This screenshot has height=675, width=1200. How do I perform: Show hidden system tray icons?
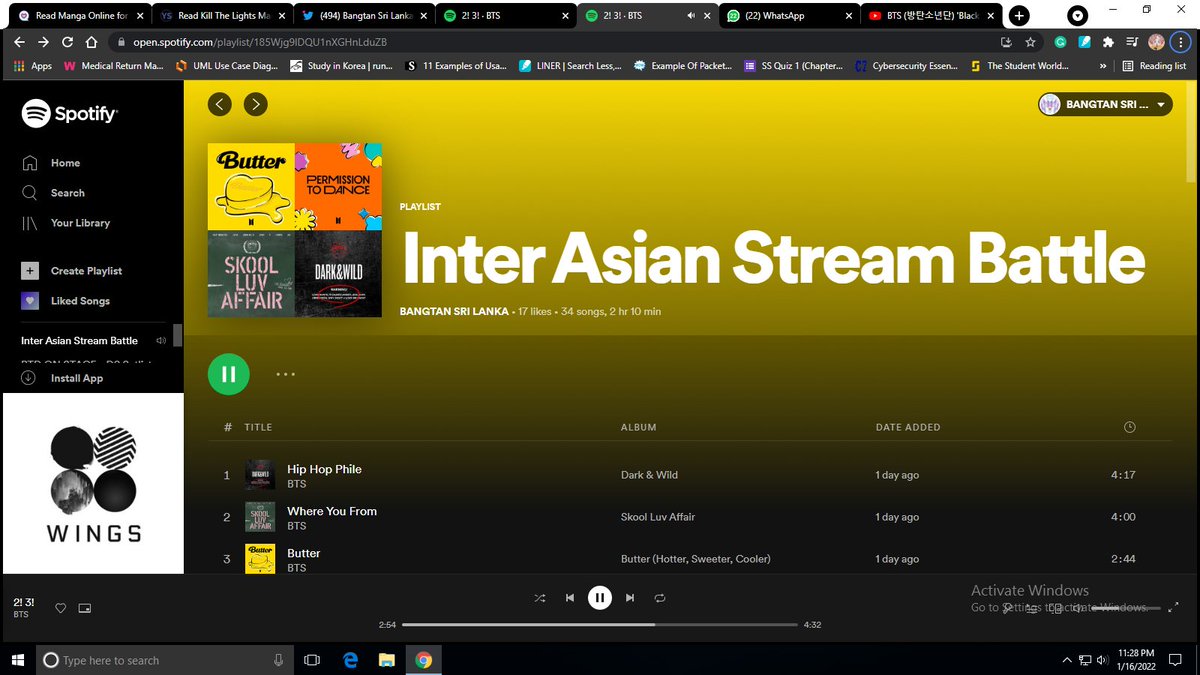coord(1068,660)
